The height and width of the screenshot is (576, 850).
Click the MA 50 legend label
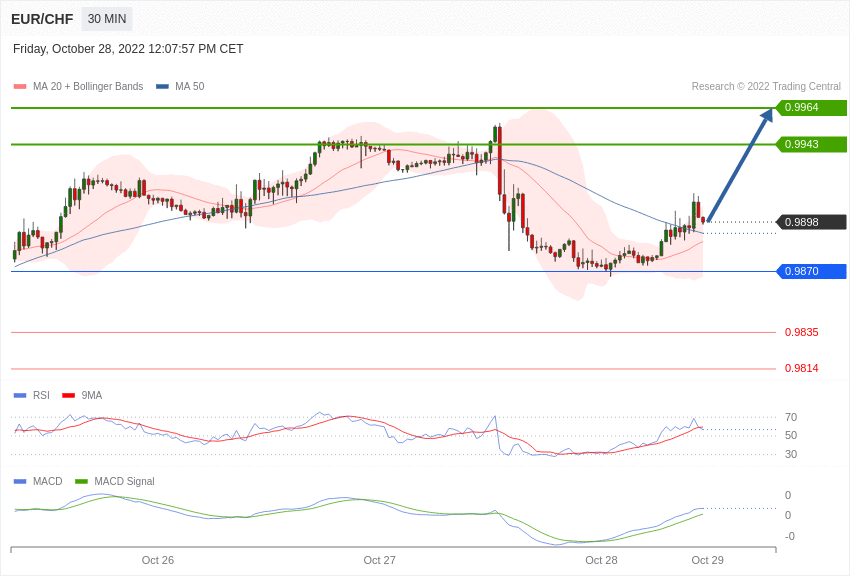tap(190, 86)
